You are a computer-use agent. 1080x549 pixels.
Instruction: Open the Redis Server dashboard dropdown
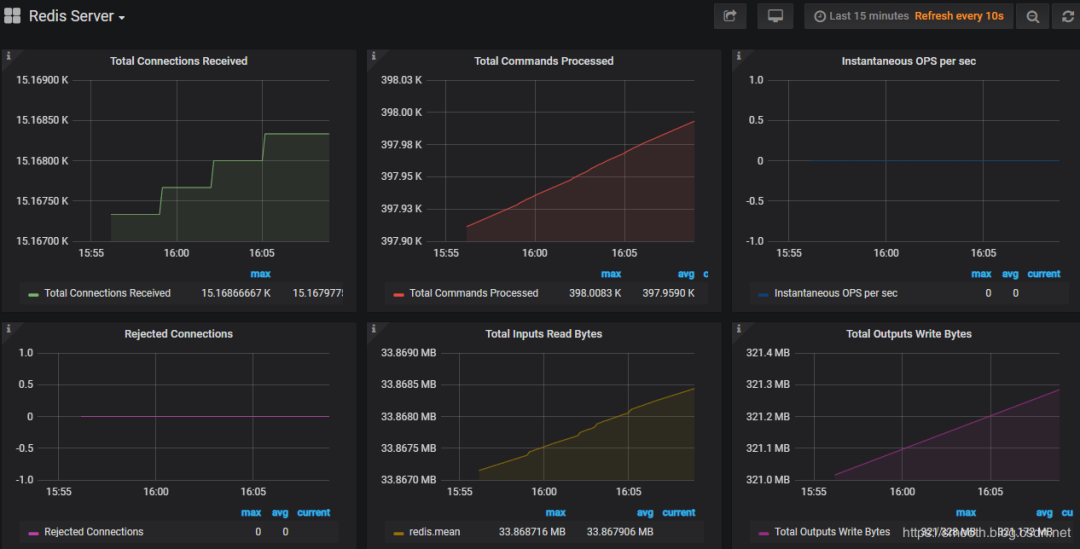coord(76,16)
